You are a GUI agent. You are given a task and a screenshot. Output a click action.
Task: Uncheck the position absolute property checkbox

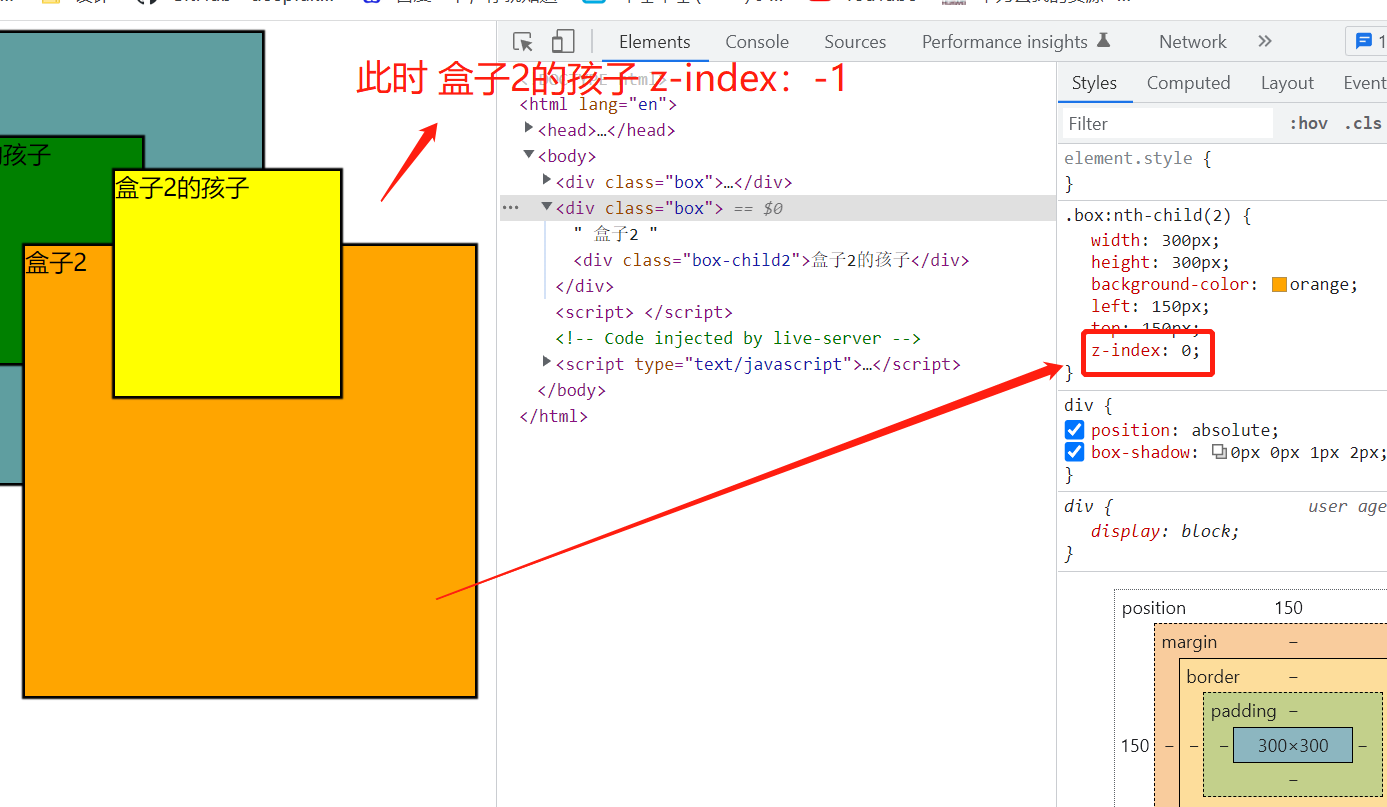1074,430
